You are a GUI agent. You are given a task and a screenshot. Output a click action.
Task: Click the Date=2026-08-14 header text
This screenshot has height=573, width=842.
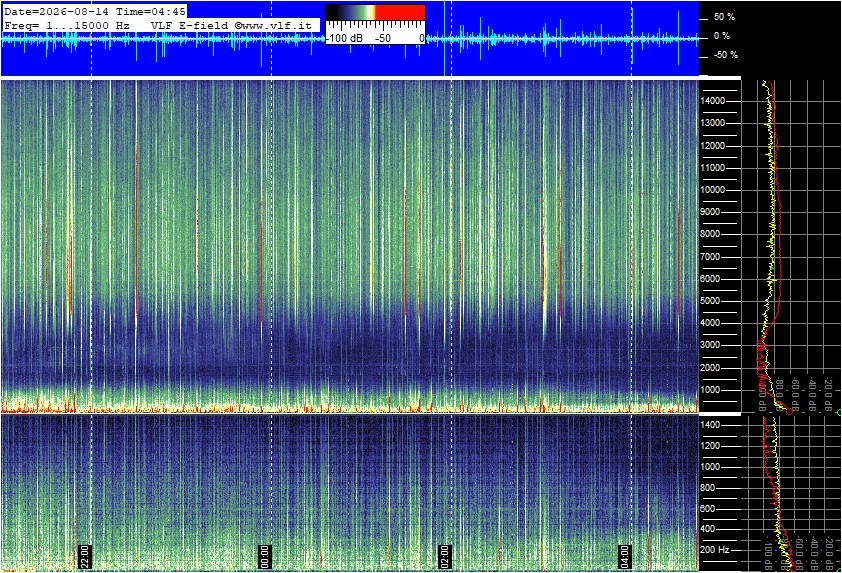[56, 12]
